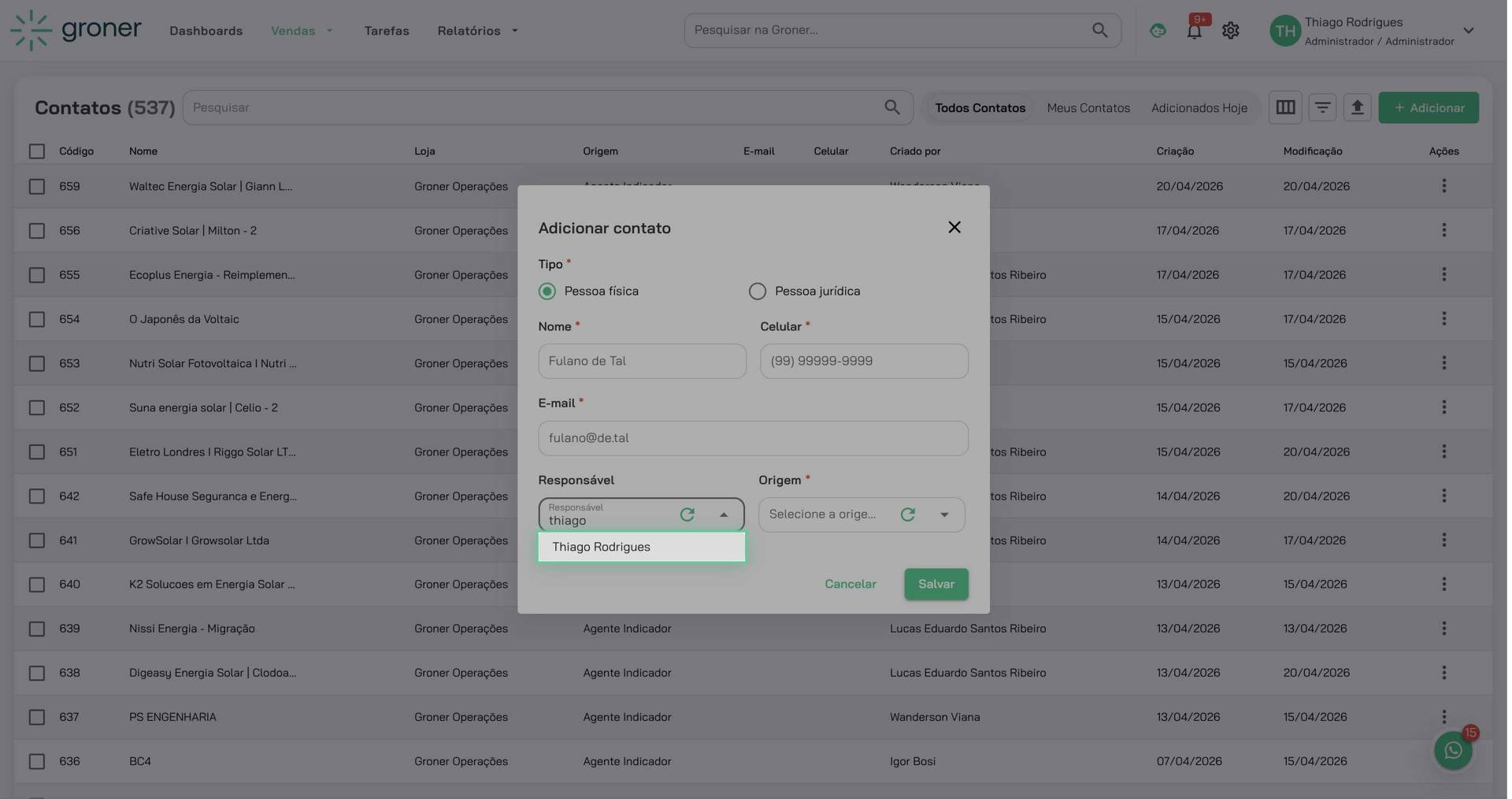Refresh the Origem options
1512x799 pixels.
[907, 515]
